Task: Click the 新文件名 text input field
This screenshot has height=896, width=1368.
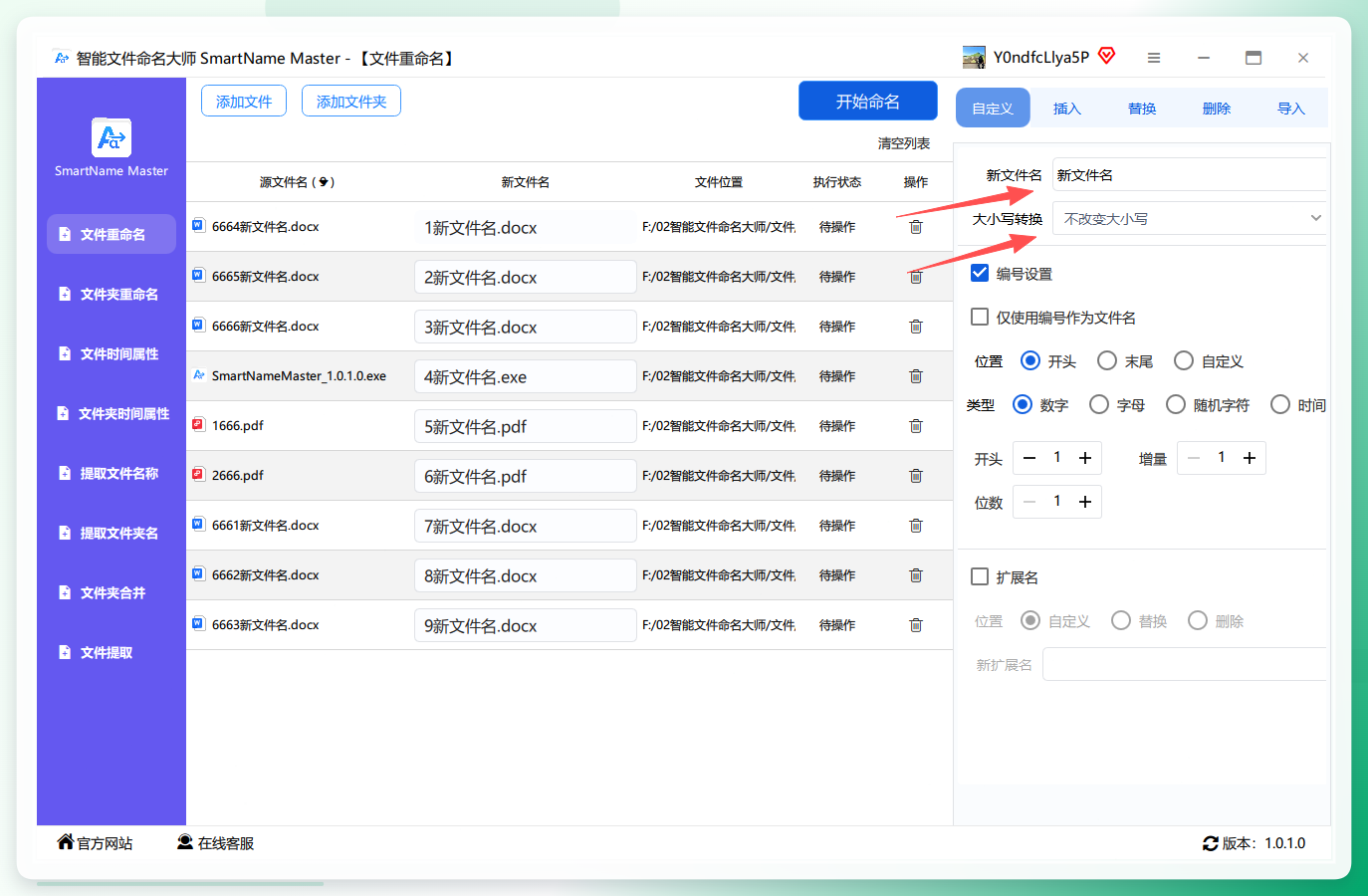Action: (x=1190, y=174)
